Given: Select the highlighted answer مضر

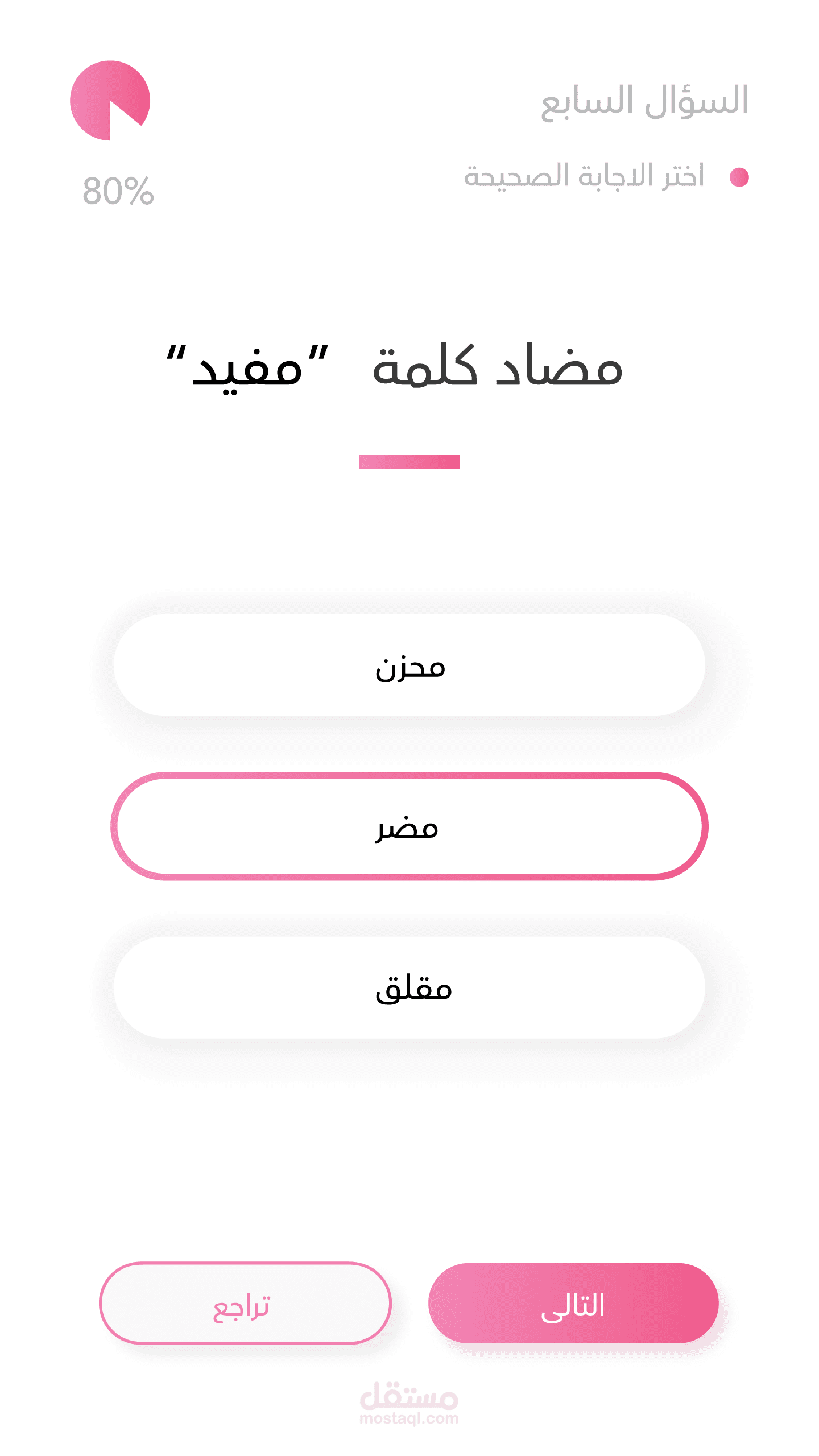Looking at the screenshot, I should pyautogui.click(x=409, y=826).
